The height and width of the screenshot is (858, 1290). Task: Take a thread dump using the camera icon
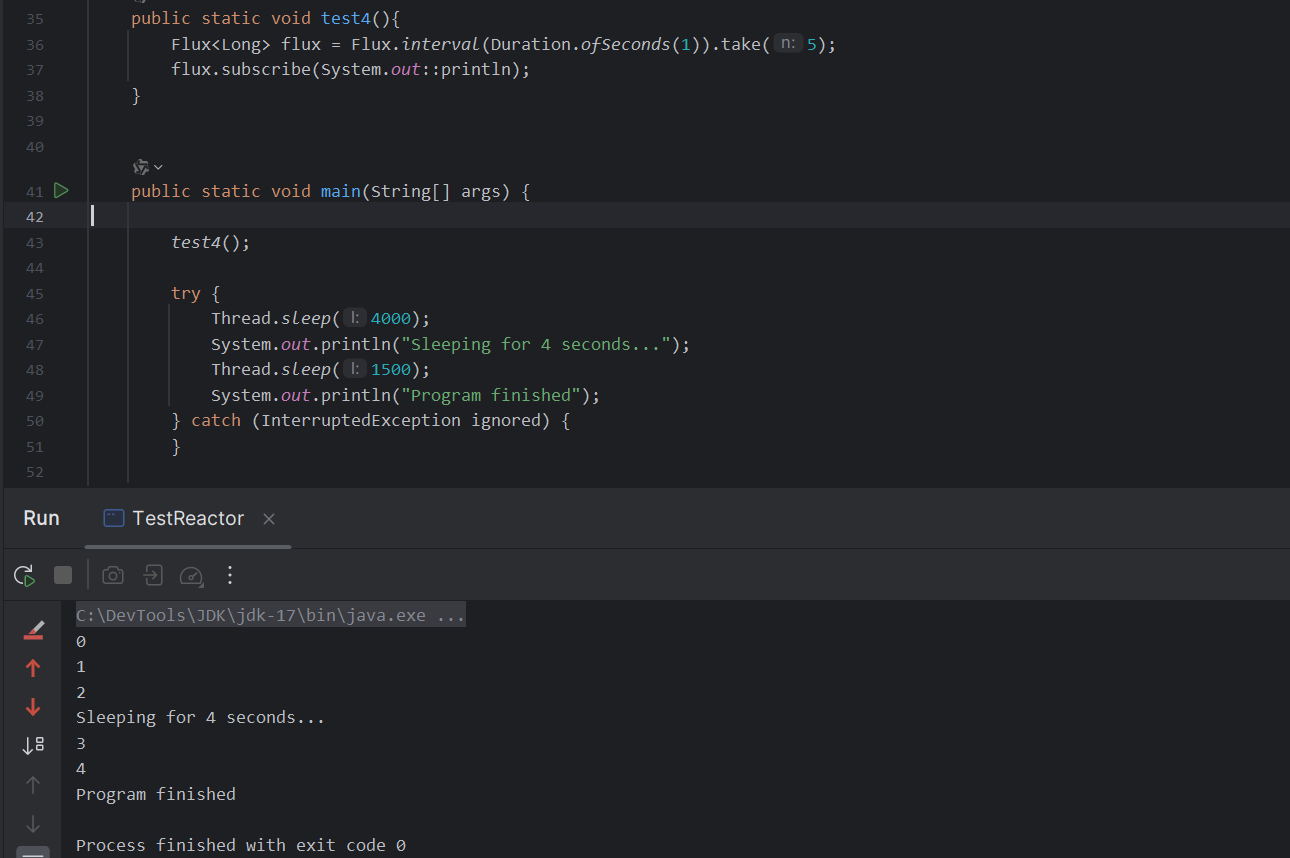114,575
